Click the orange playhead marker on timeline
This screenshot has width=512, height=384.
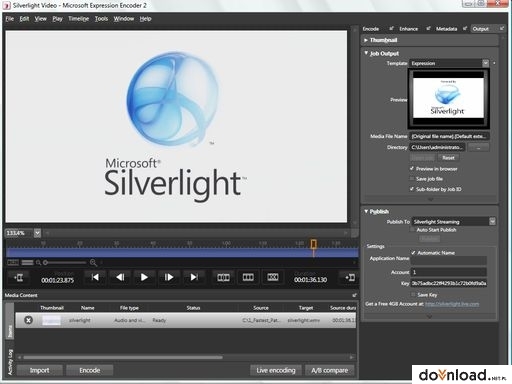[313, 244]
